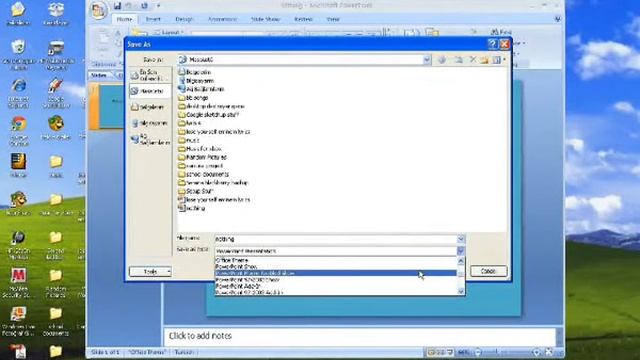This screenshot has width=640, height=360.
Task: Collapse the Save as type dropdown arrow
Action: (x=461, y=251)
